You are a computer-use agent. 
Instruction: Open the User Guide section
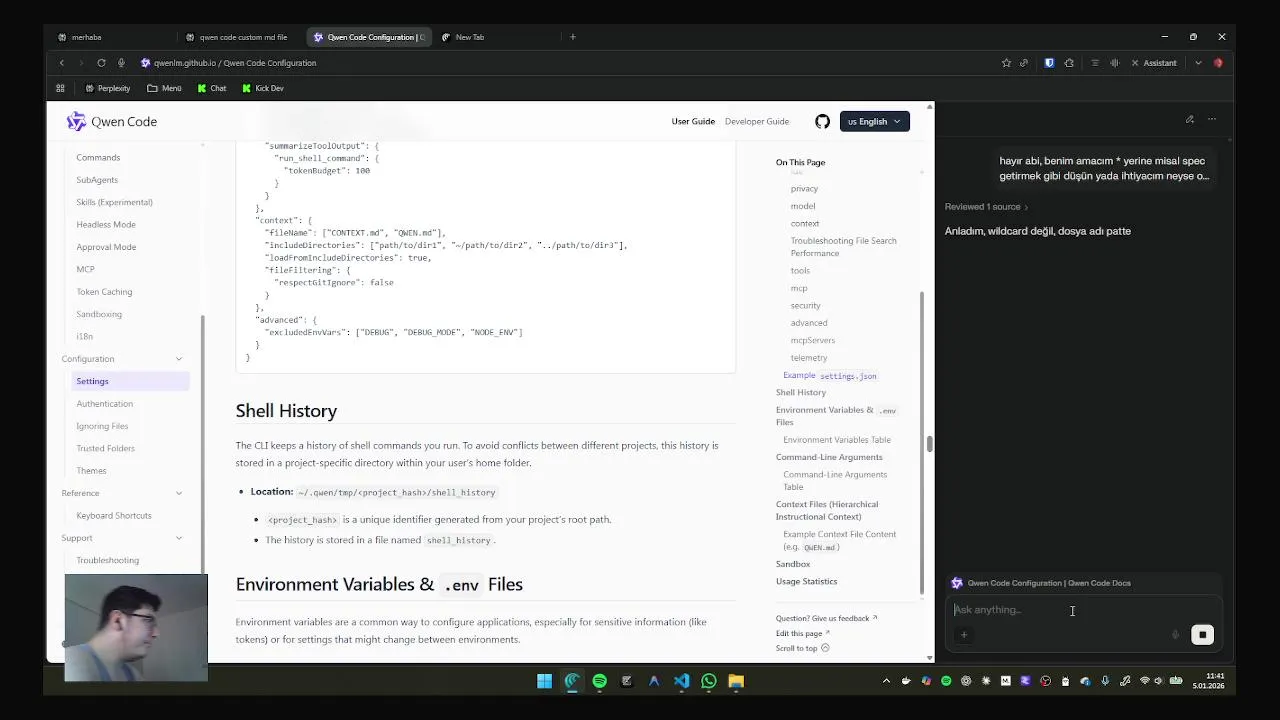tap(693, 121)
